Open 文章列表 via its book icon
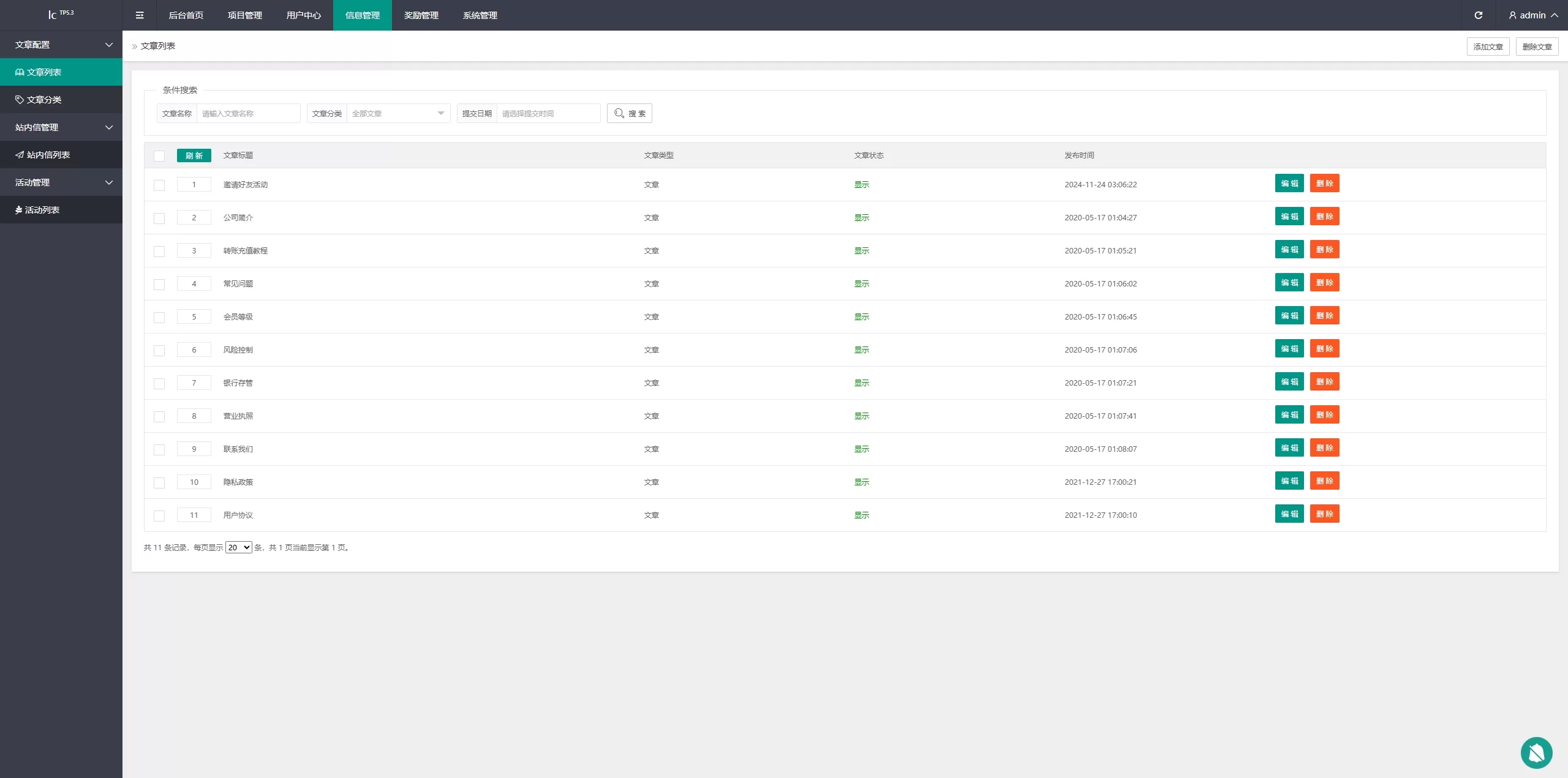 point(20,72)
